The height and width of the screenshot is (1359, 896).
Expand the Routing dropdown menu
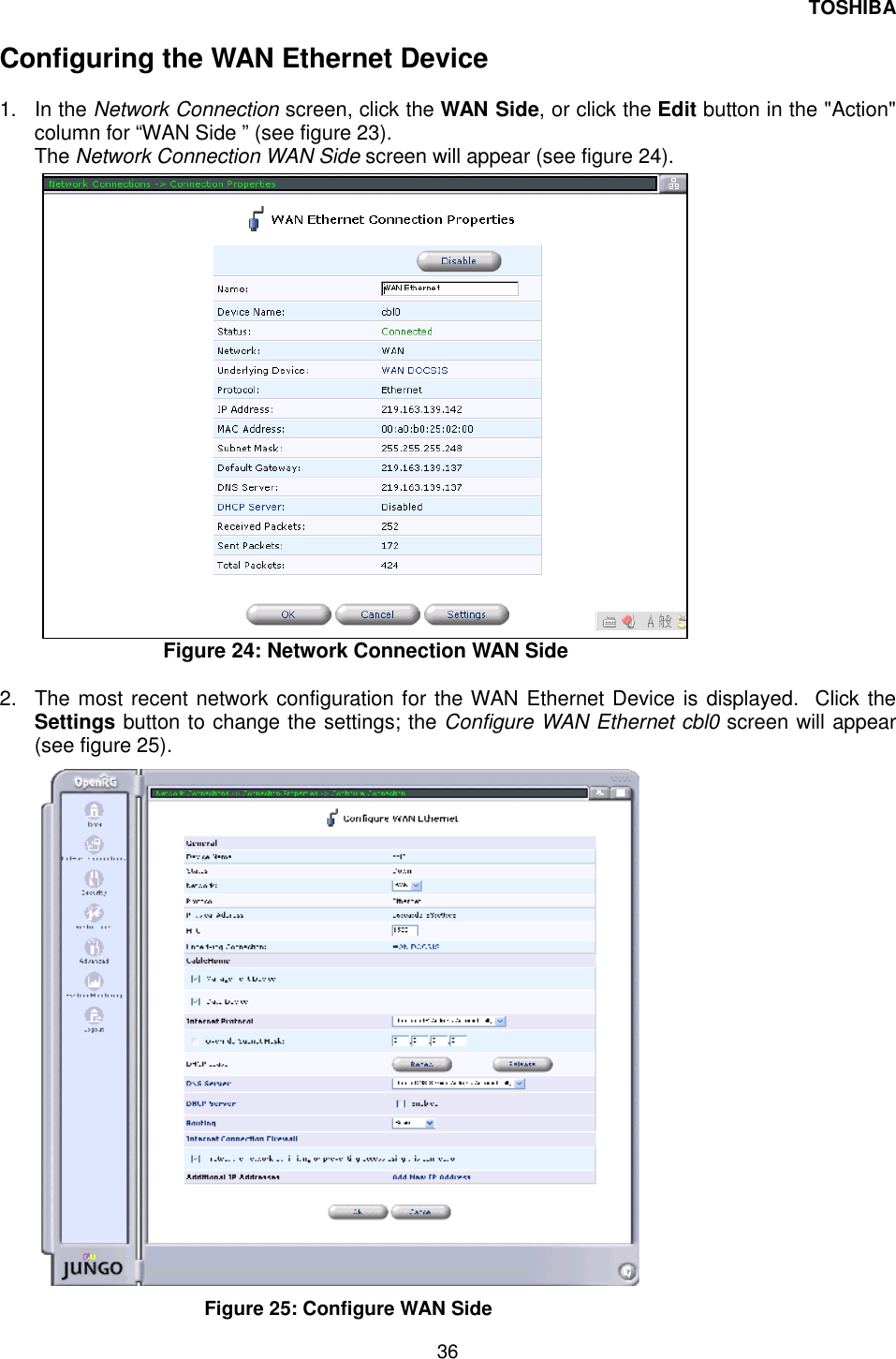tap(414, 1121)
